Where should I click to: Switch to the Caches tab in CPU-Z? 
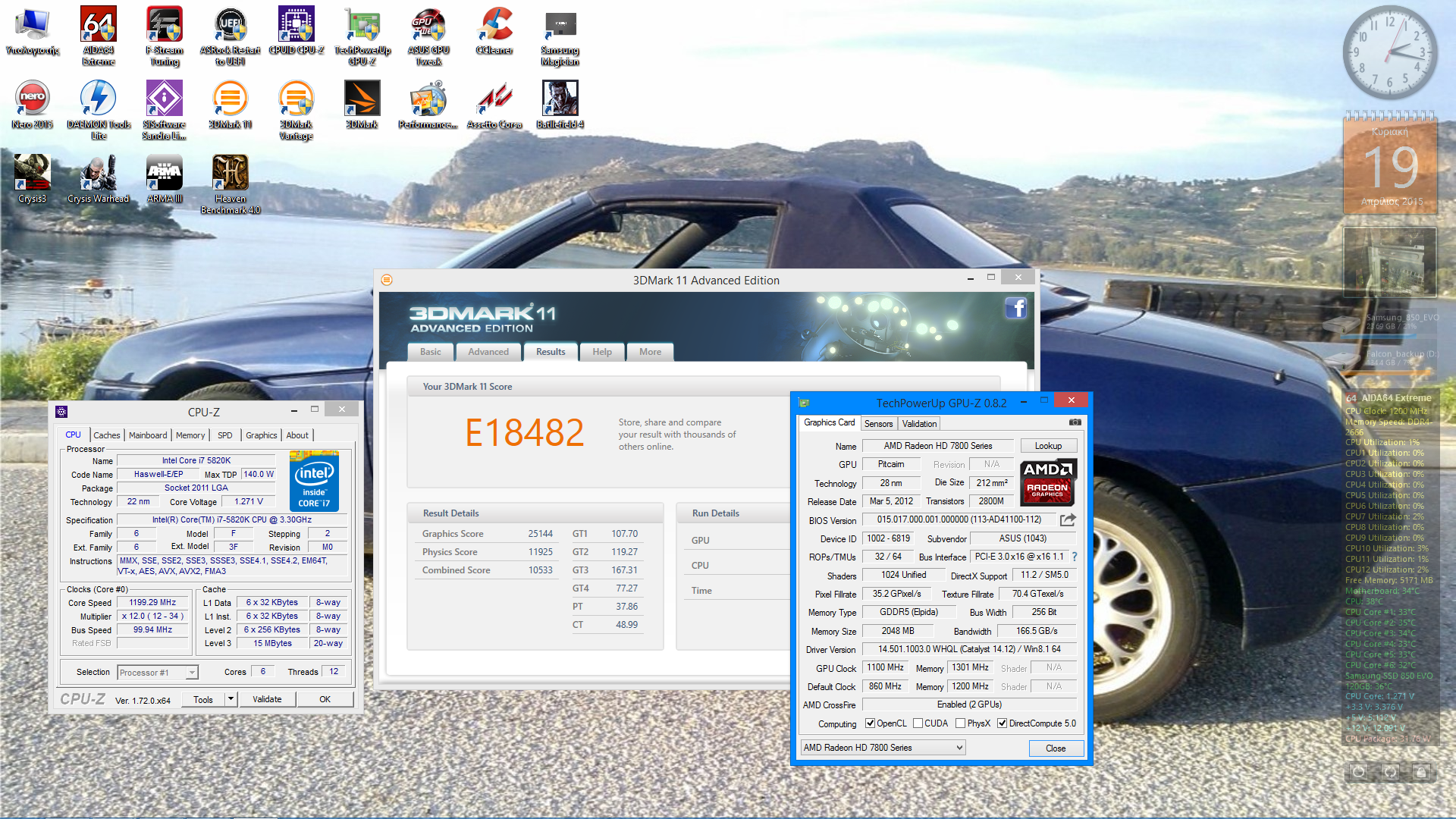107,435
